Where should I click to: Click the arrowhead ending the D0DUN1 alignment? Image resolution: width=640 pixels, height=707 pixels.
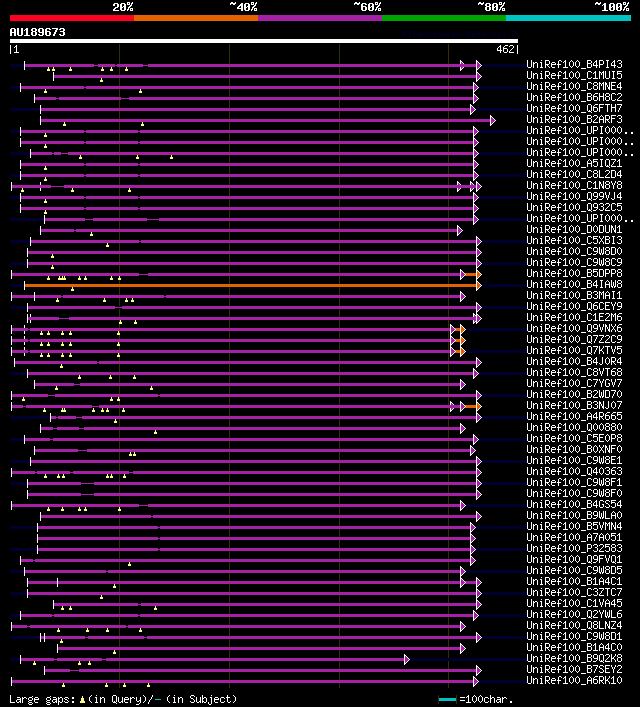pyautogui.click(x=459, y=231)
